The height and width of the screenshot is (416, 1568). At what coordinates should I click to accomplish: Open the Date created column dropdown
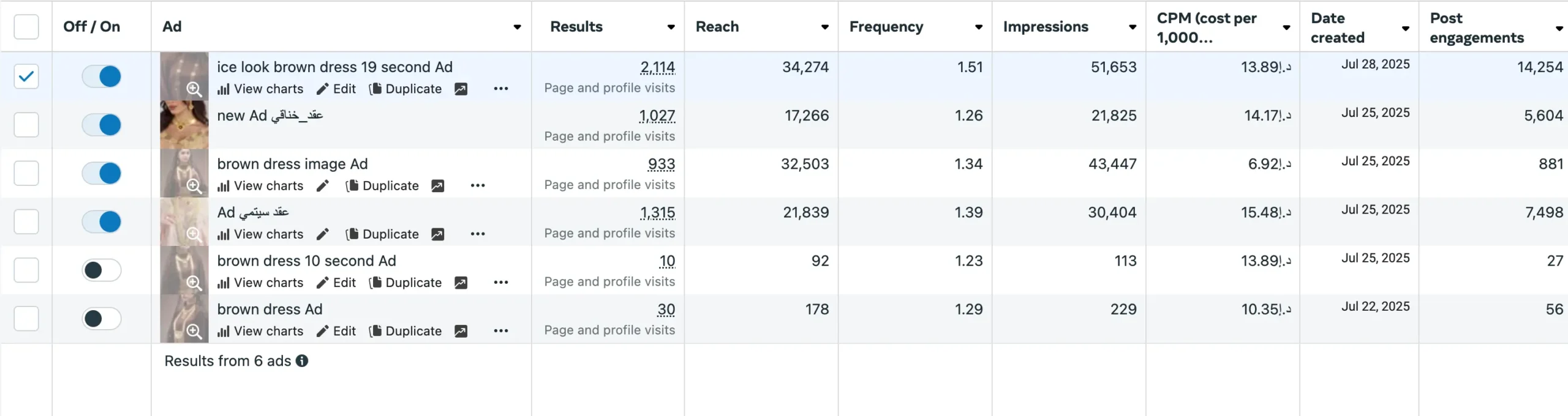(1405, 28)
